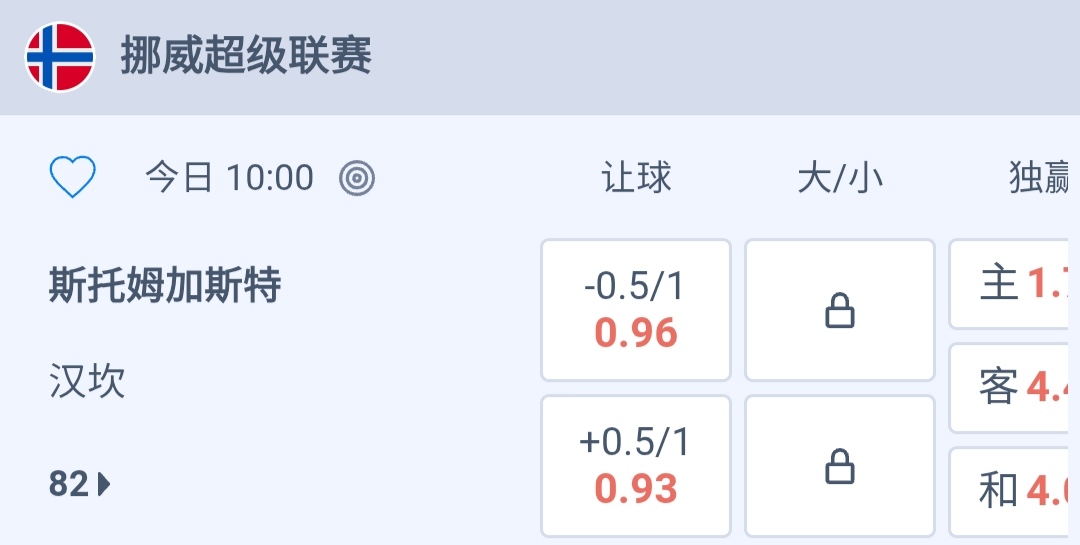The height and width of the screenshot is (545, 1080).
Task: Open team 汉坎 match details
Action: 88,382
